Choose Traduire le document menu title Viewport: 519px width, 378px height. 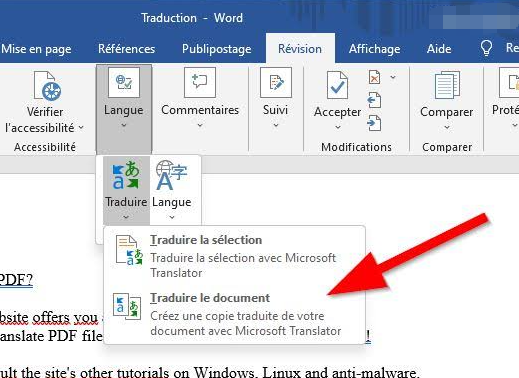(x=210, y=298)
